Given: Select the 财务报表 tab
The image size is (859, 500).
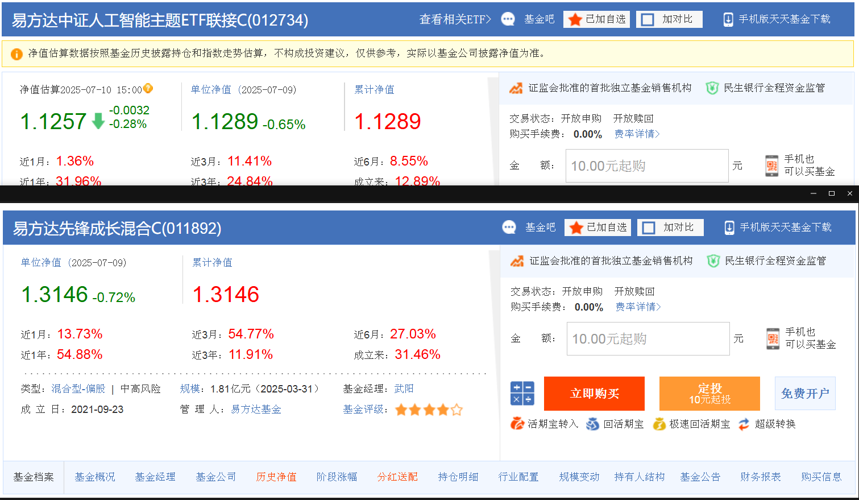Looking at the screenshot, I should click(760, 477).
